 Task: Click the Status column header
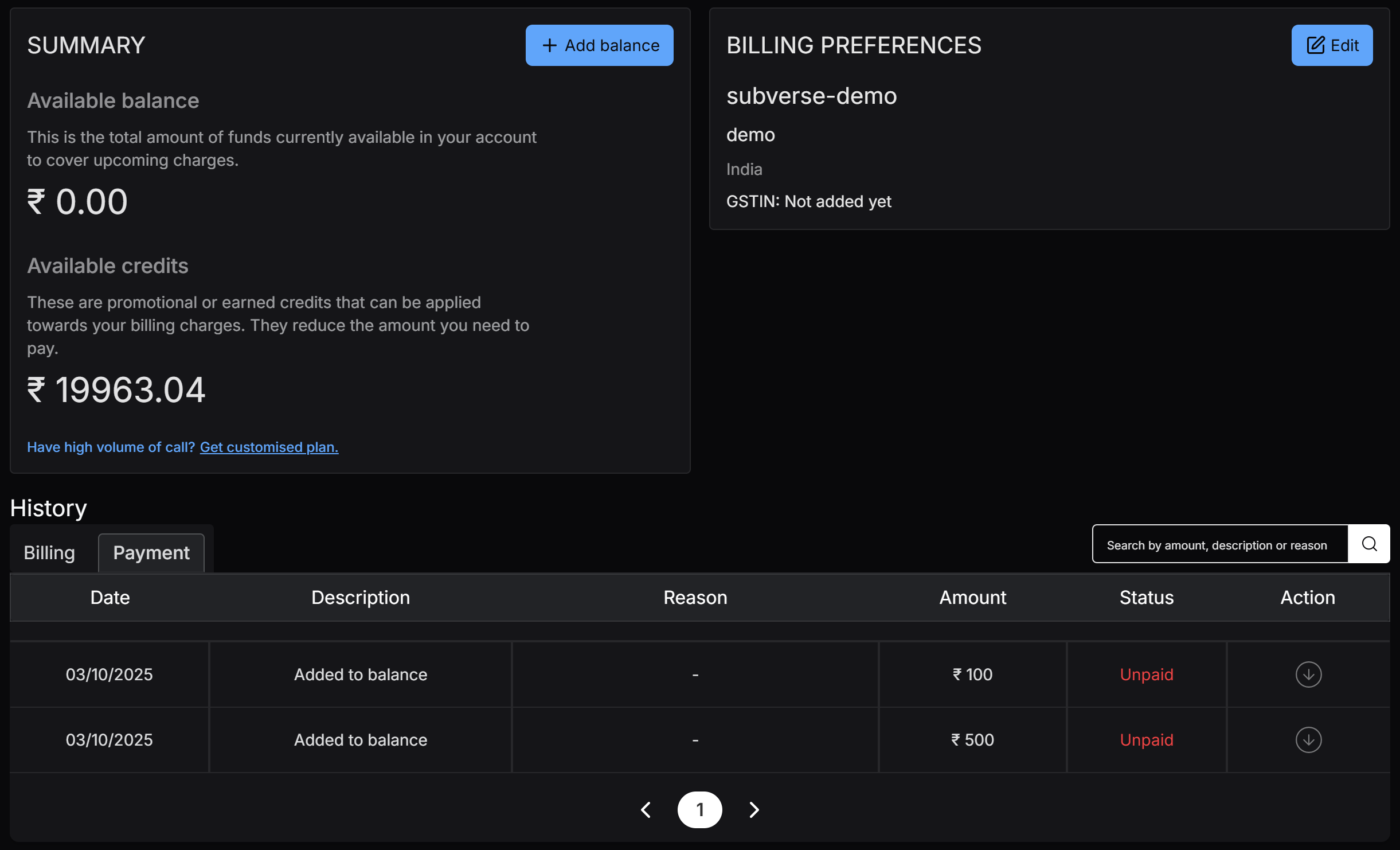[1147, 598]
